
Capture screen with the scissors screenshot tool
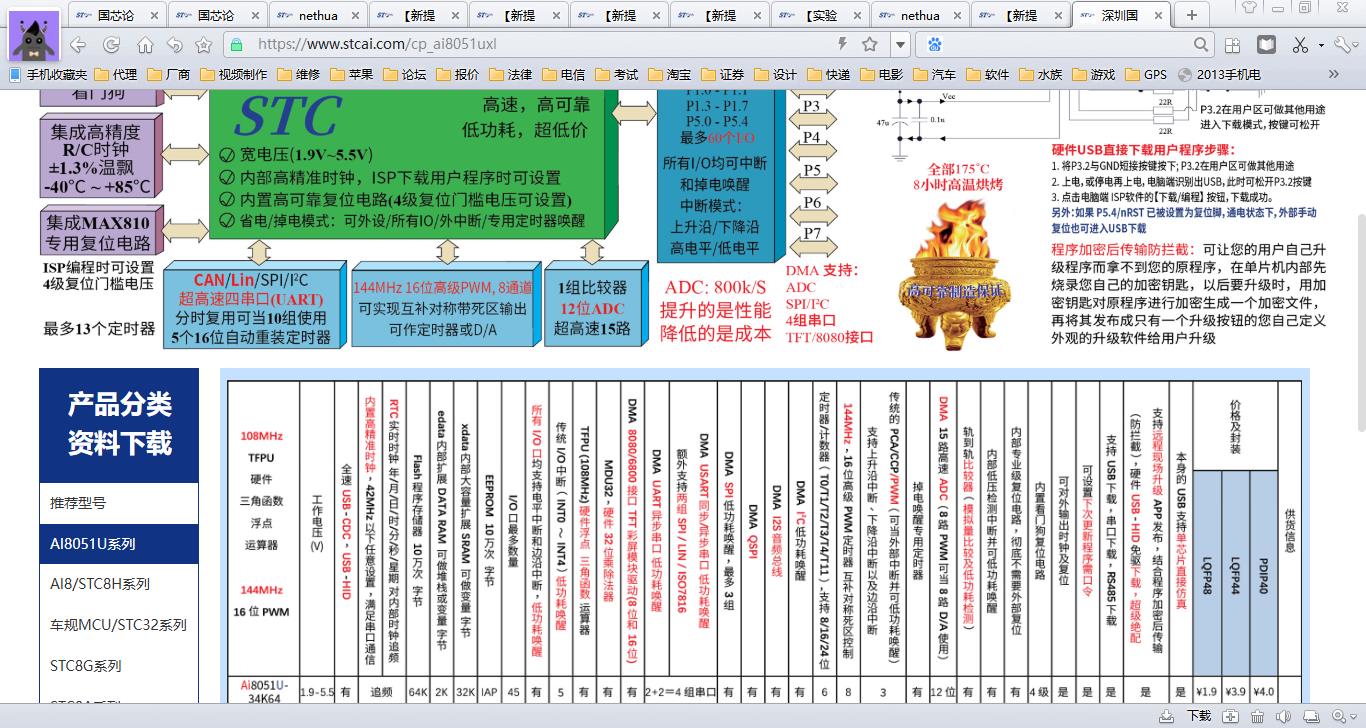[1300, 46]
